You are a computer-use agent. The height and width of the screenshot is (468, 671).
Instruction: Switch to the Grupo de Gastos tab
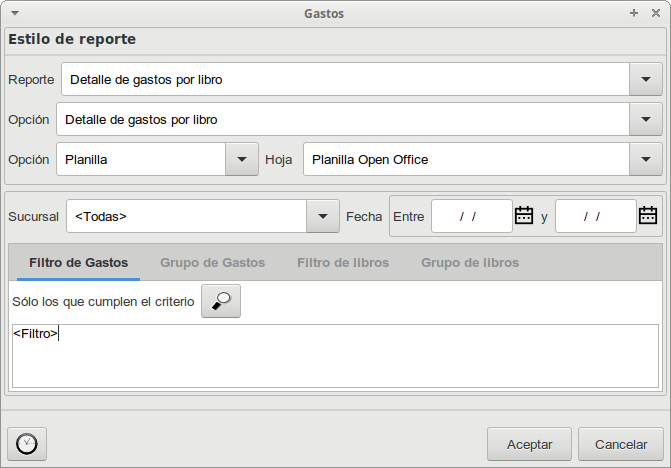coord(213,263)
